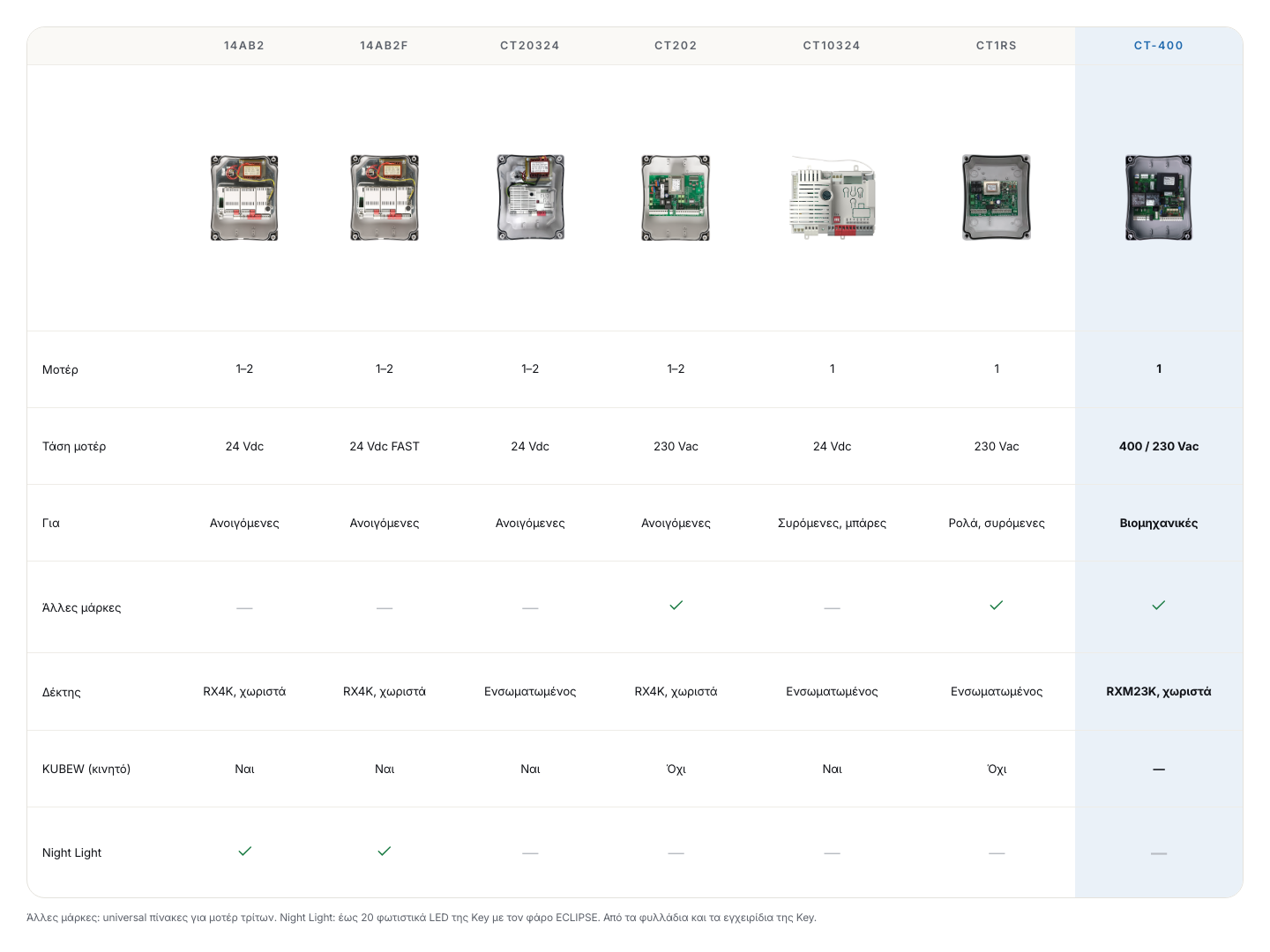Image resolution: width=1270 pixels, height=952 pixels.
Task: Select the CT1RS product image
Action: click(x=997, y=197)
